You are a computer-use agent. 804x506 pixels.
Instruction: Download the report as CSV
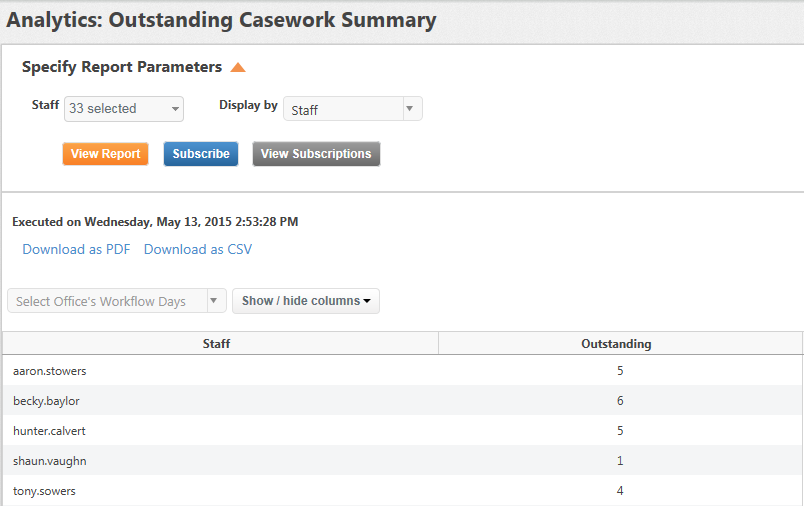coord(198,249)
